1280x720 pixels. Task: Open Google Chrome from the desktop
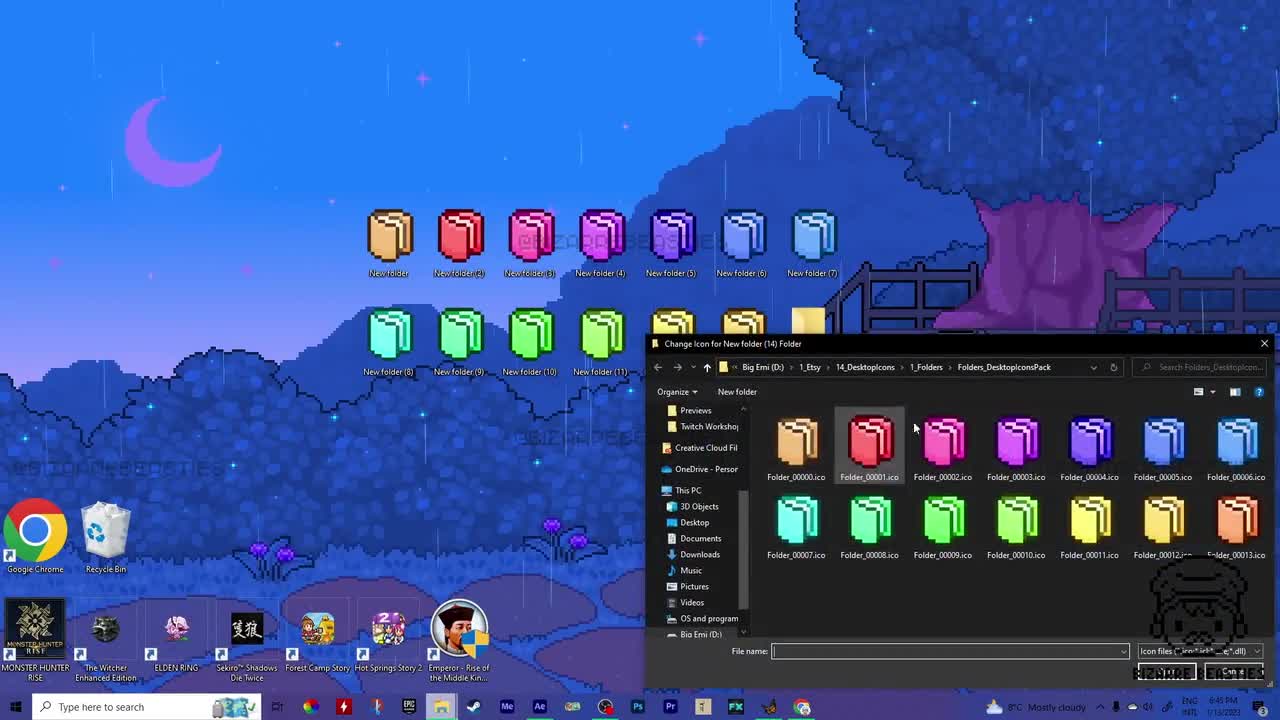(x=35, y=530)
